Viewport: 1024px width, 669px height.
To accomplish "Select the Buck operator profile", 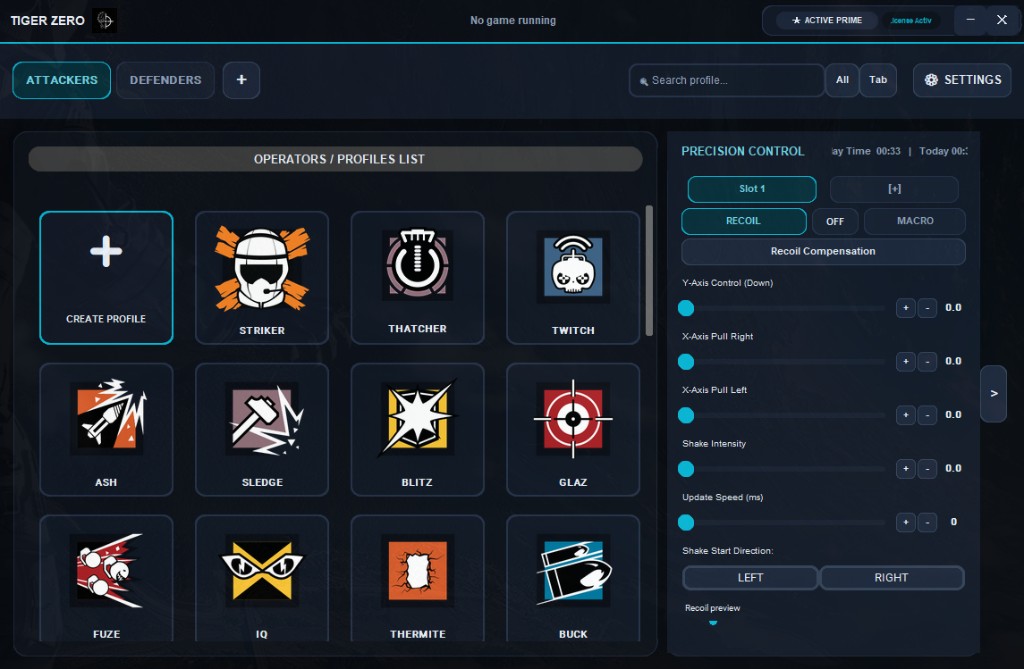I will click(x=573, y=578).
